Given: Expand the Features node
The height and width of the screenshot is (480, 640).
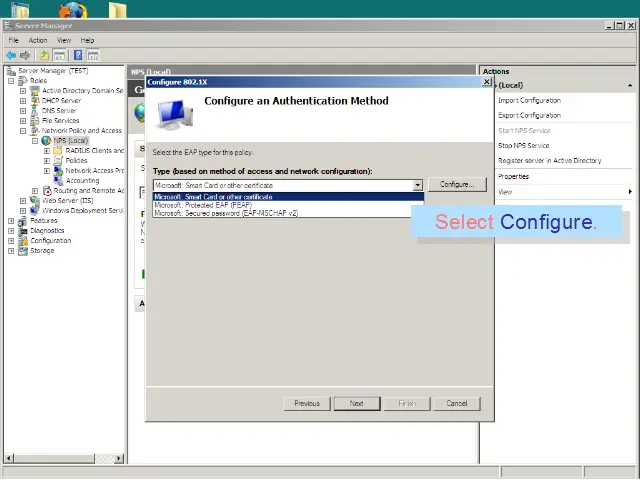Looking at the screenshot, I should (11, 221).
